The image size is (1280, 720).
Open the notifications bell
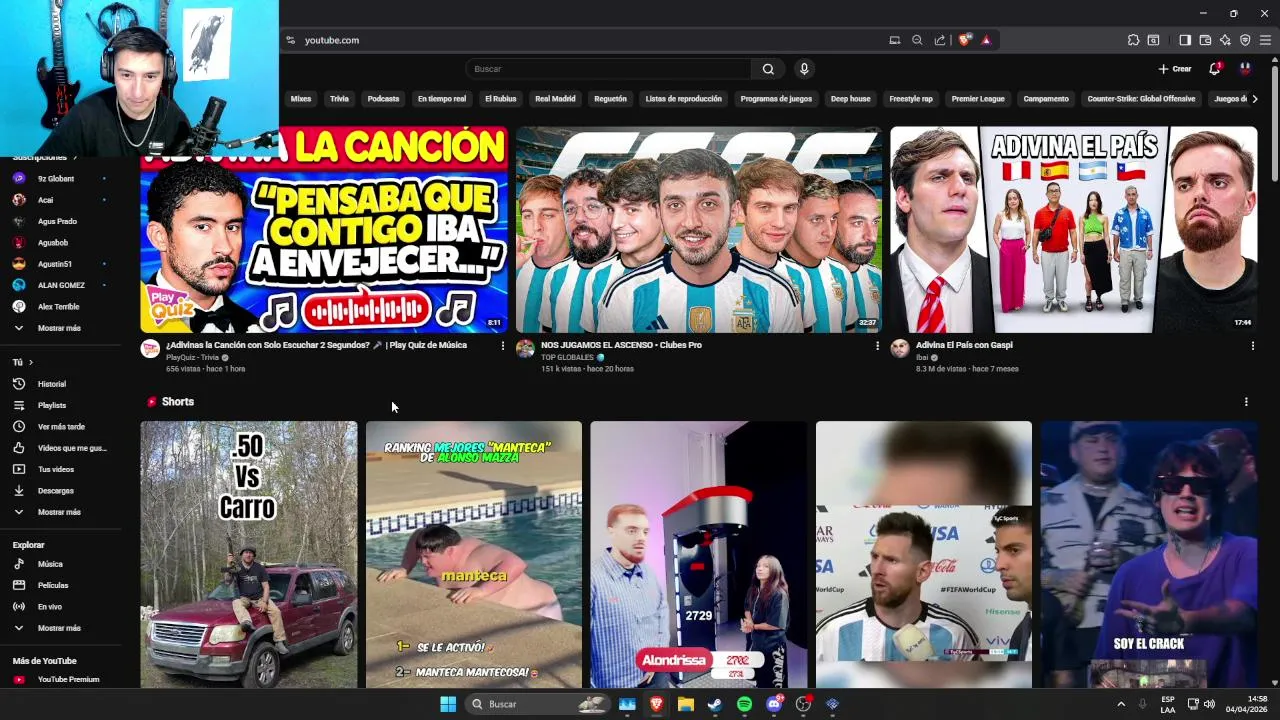pos(1214,69)
